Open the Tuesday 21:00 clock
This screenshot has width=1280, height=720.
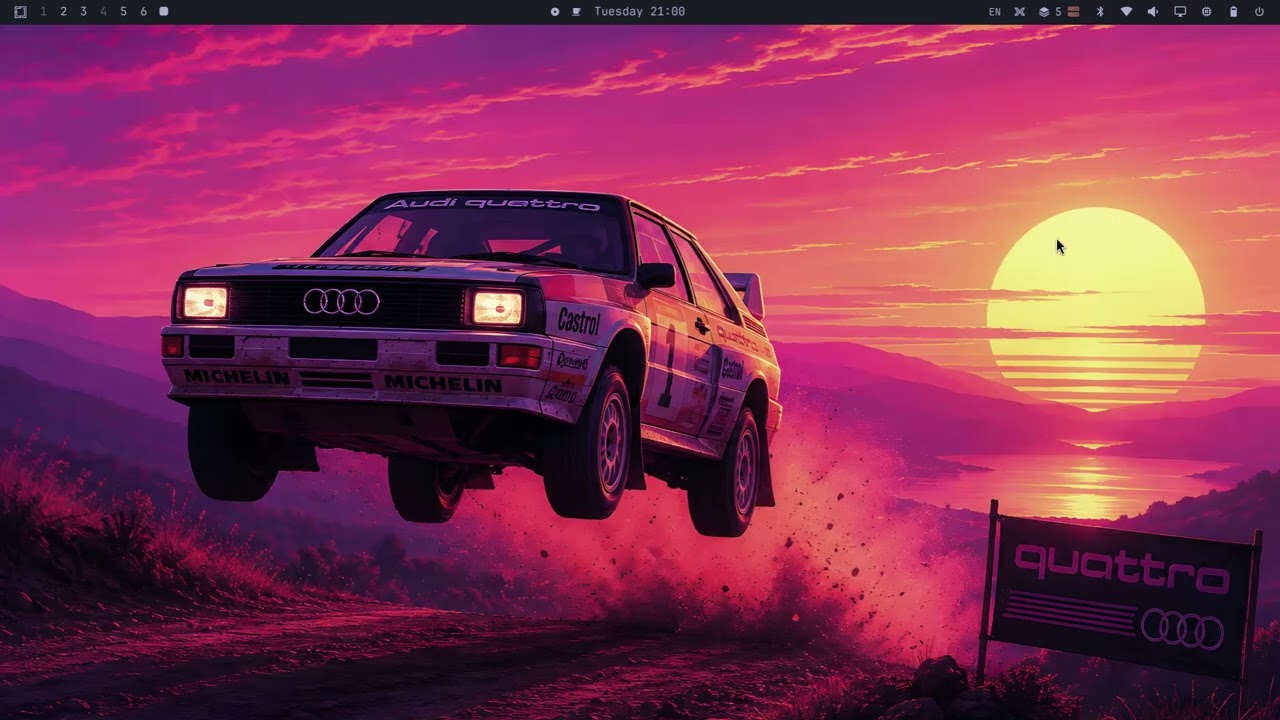tap(639, 12)
